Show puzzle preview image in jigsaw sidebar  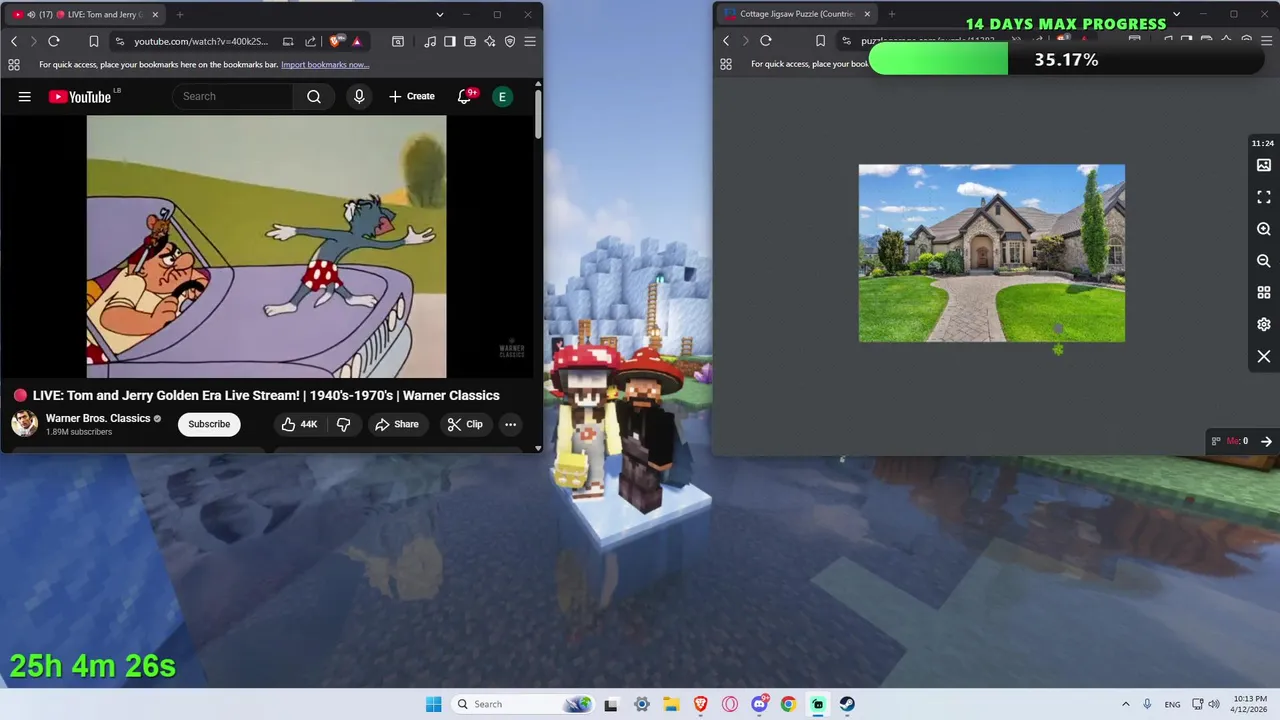point(1264,165)
